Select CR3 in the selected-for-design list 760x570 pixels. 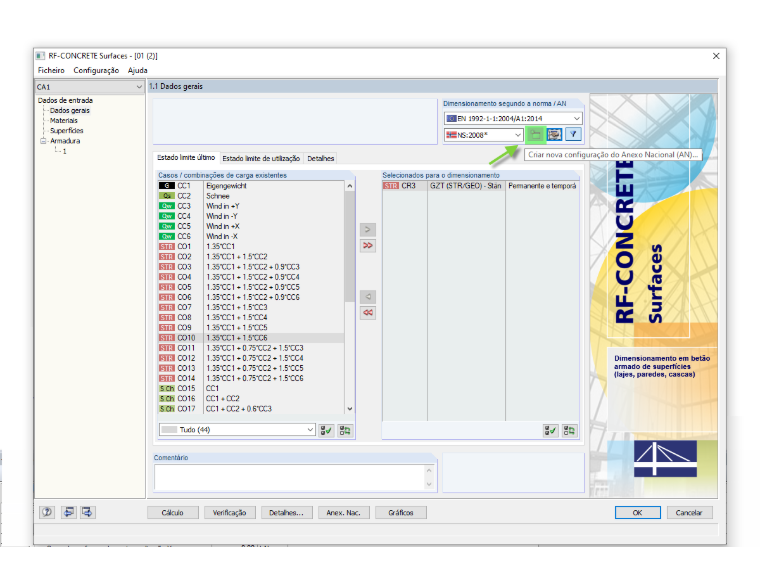tap(480, 186)
